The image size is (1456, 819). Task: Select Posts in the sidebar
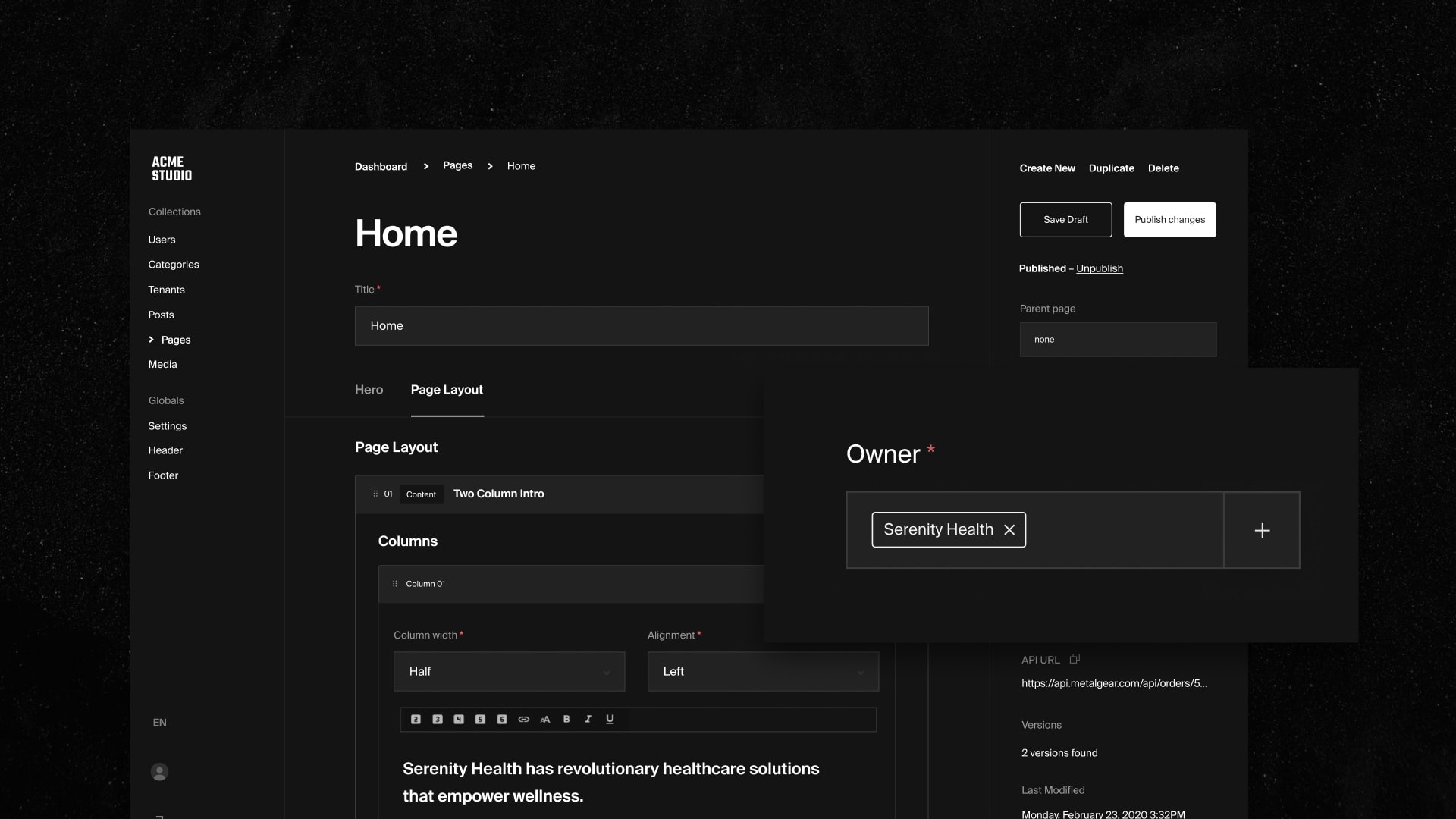coord(160,315)
